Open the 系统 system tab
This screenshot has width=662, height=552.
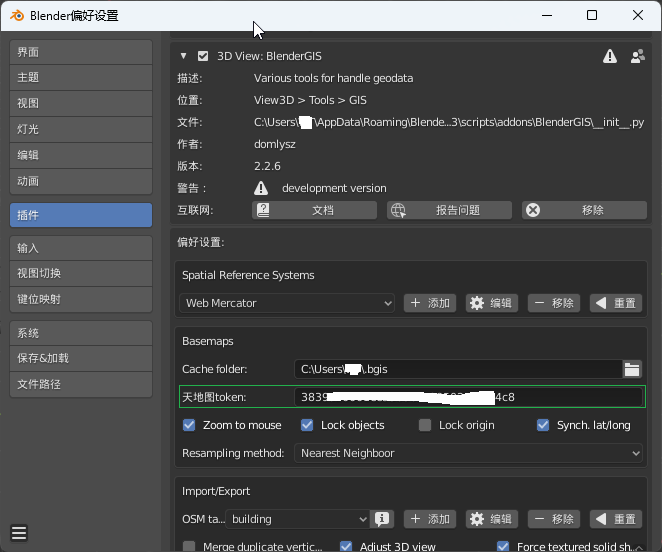coord(81,333)
